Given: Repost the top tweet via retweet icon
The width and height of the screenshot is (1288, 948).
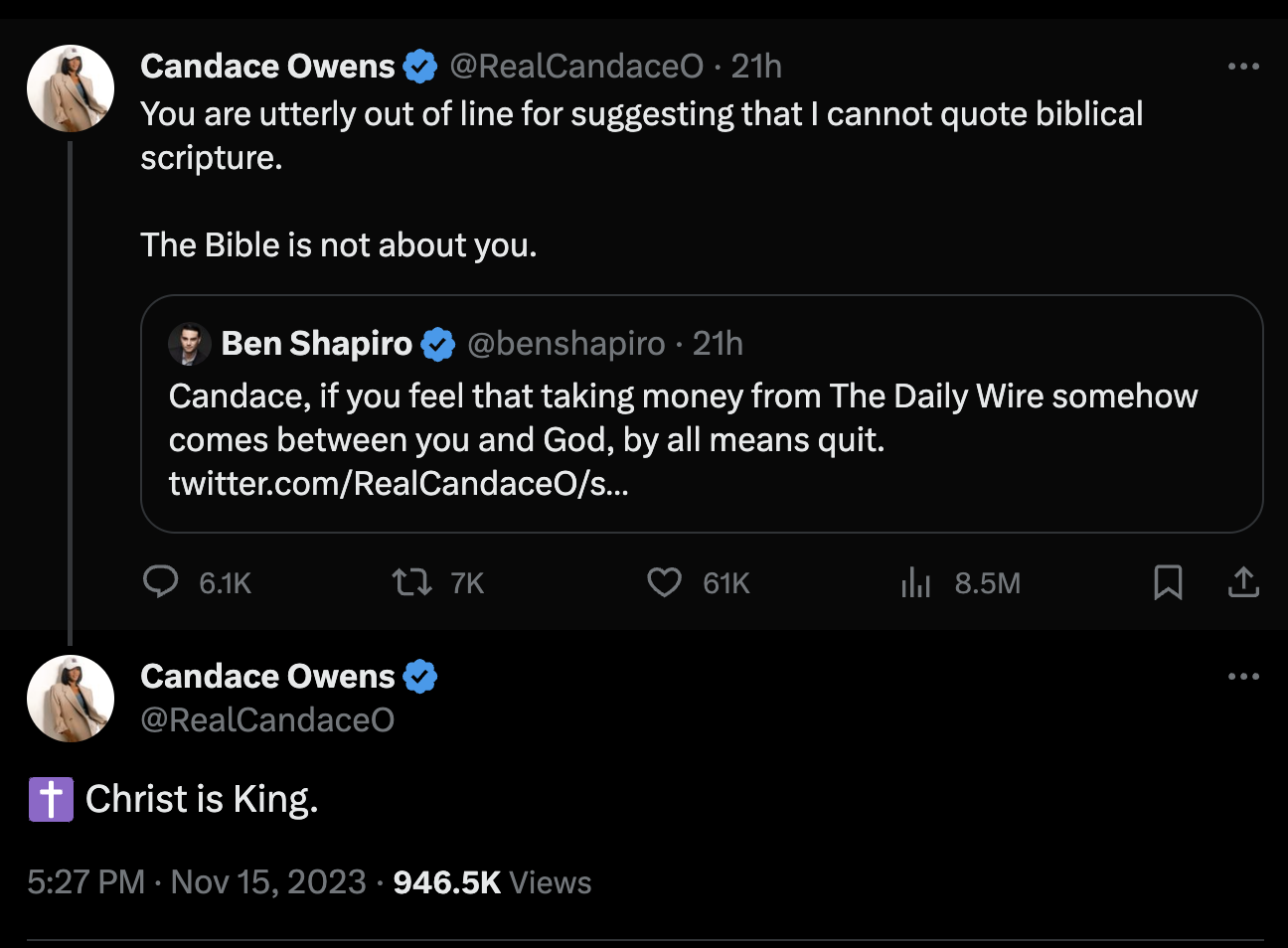Looking at the screenshot, I should [411, 581].
